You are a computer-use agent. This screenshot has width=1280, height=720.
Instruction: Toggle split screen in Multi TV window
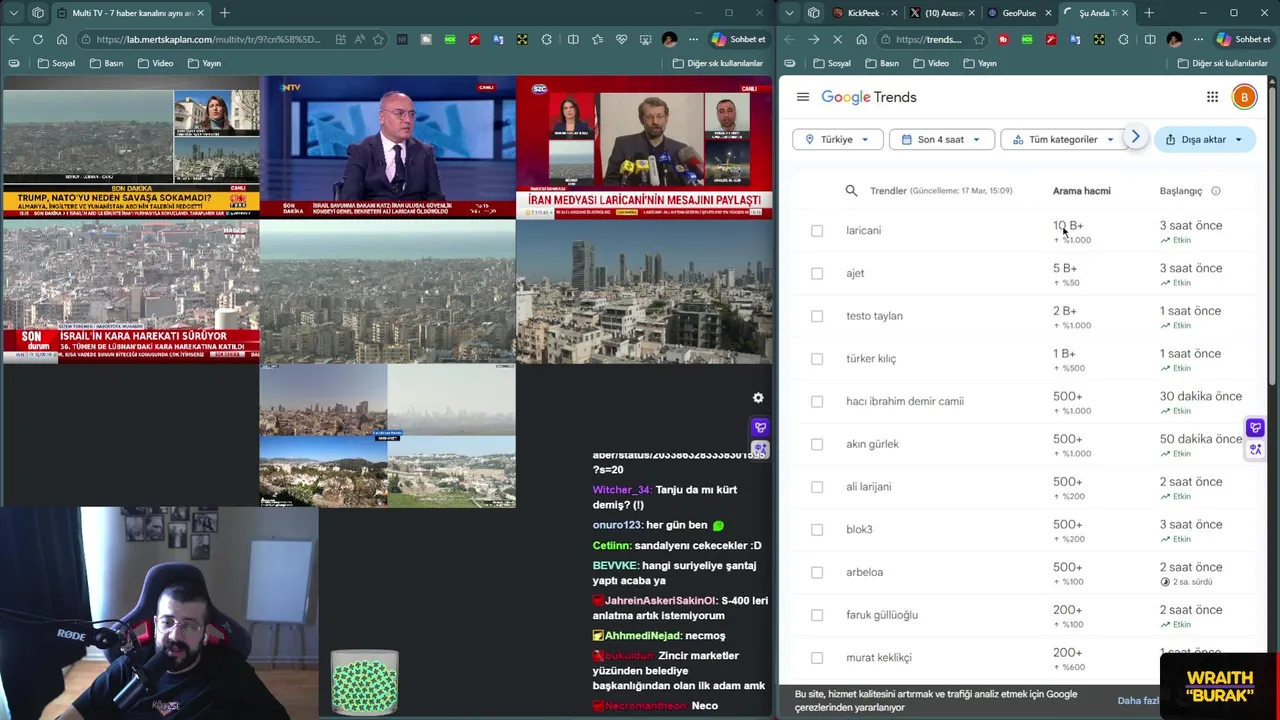pyautogui.click(x=572, y=40)
